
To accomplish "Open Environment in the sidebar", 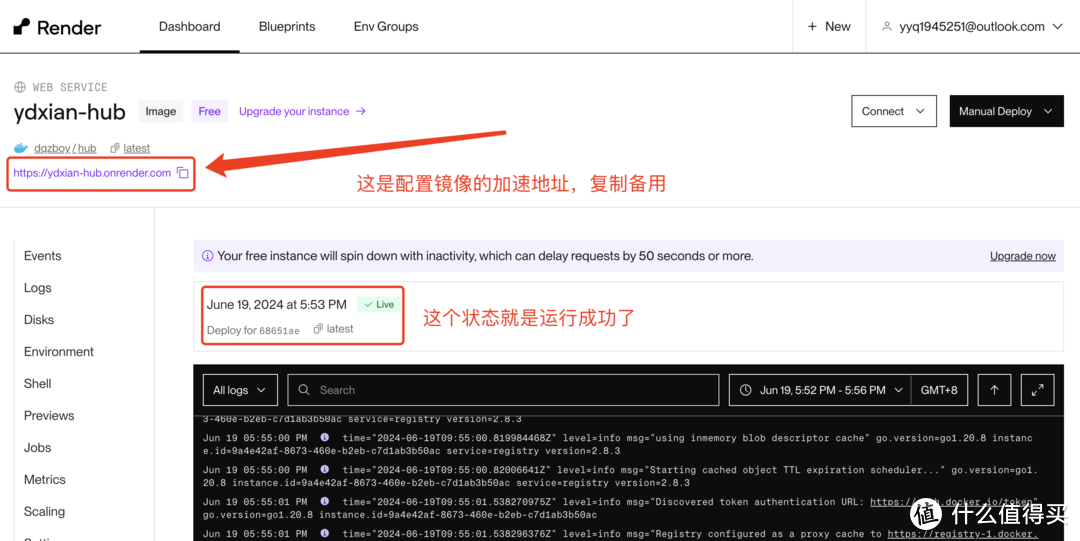I will click(x=59, y=351).
